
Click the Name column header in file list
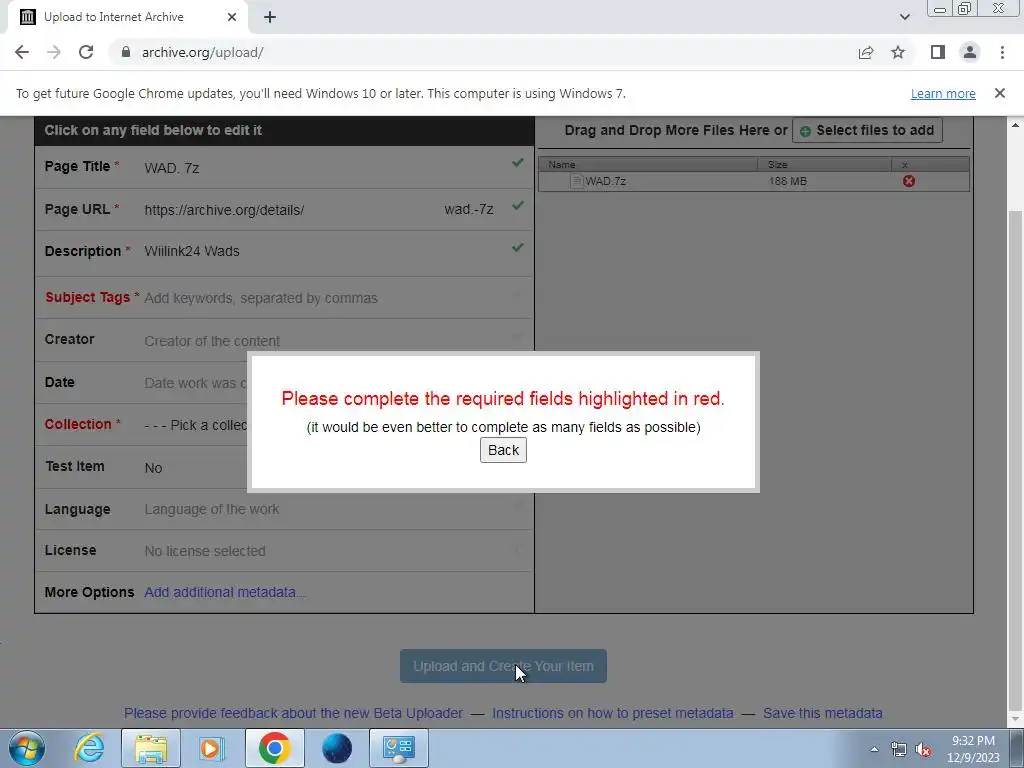648,165
